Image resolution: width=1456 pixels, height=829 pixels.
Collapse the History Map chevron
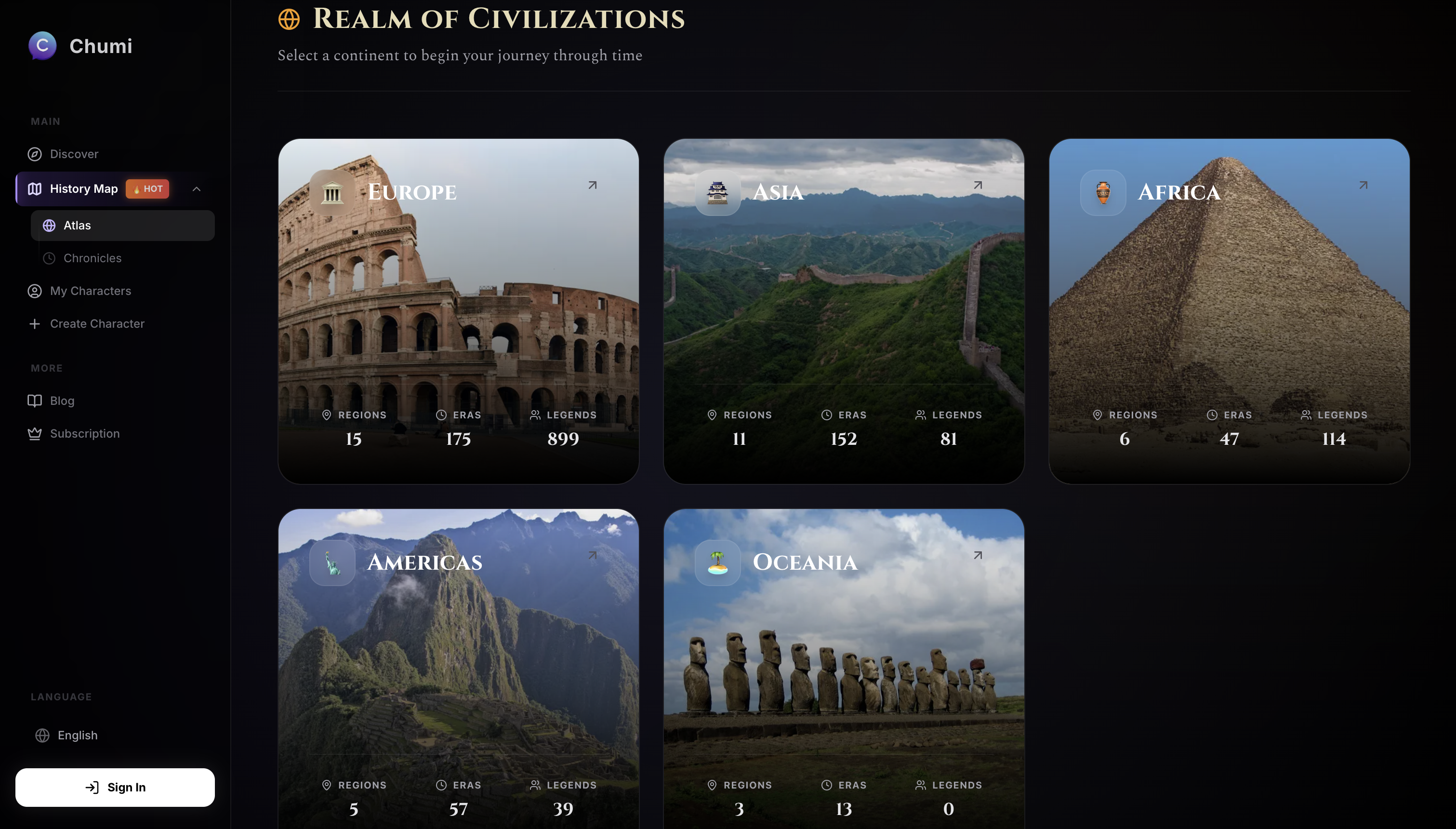click(196, 189)
